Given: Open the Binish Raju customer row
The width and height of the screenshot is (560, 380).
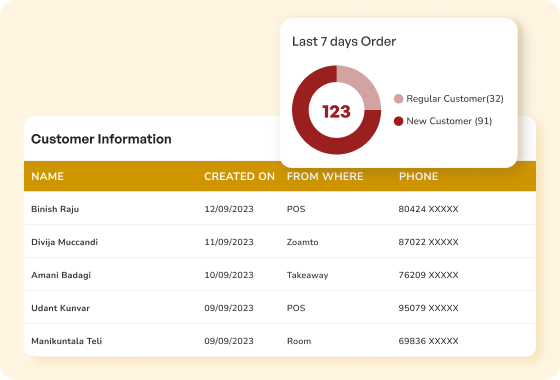Looking at the screenshot, I should [280, 209].
